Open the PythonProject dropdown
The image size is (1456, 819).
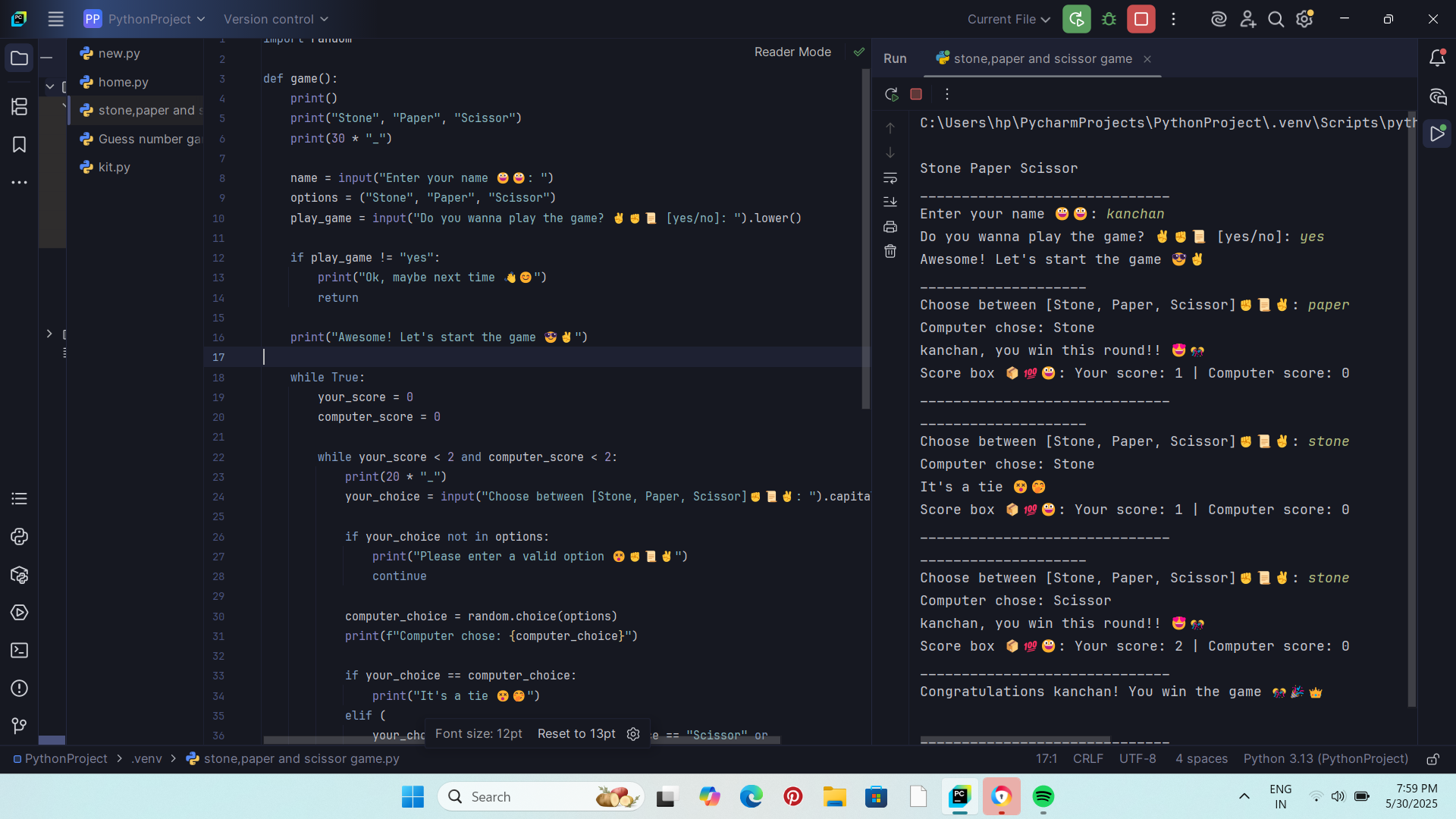[144, 19]
